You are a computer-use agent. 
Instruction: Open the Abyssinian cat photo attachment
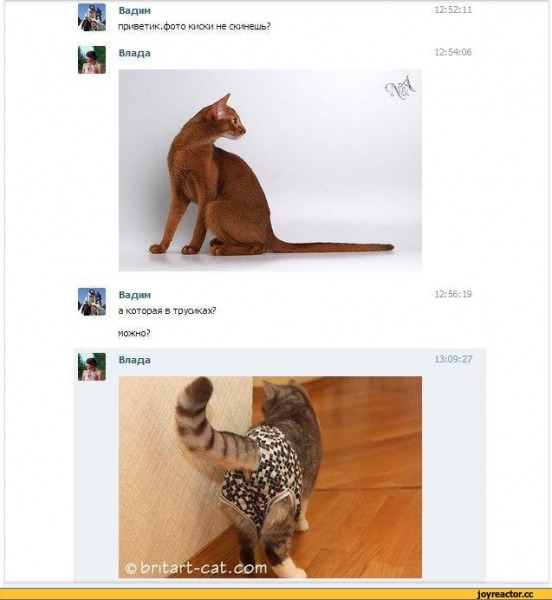[270, 170]
